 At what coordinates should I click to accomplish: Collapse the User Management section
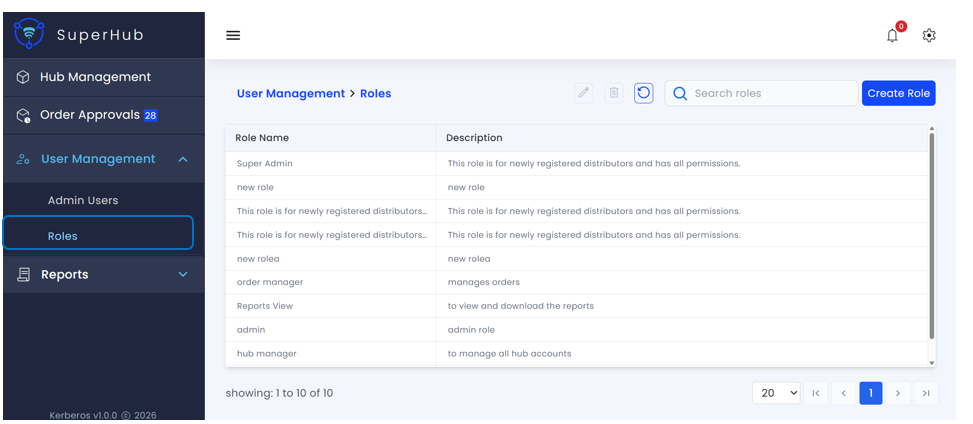[183, 159]
